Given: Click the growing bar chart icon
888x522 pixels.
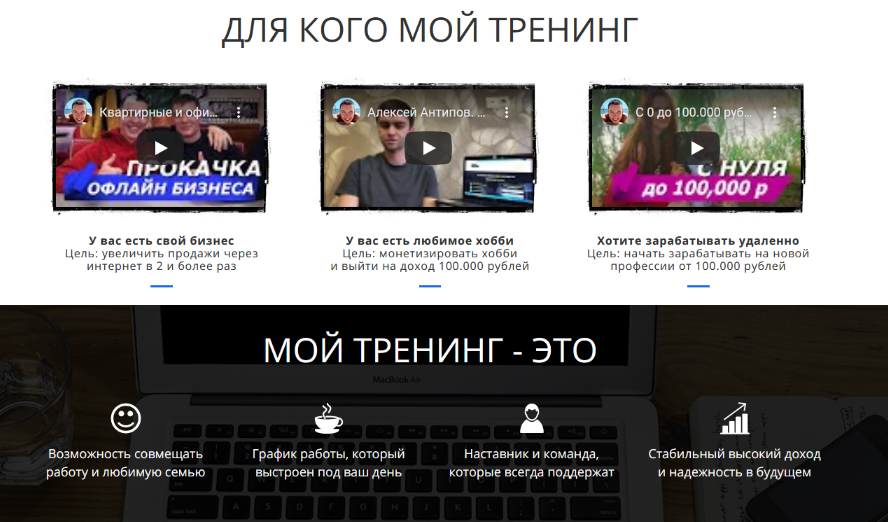Looking at the screenshot, I should 734,418.
